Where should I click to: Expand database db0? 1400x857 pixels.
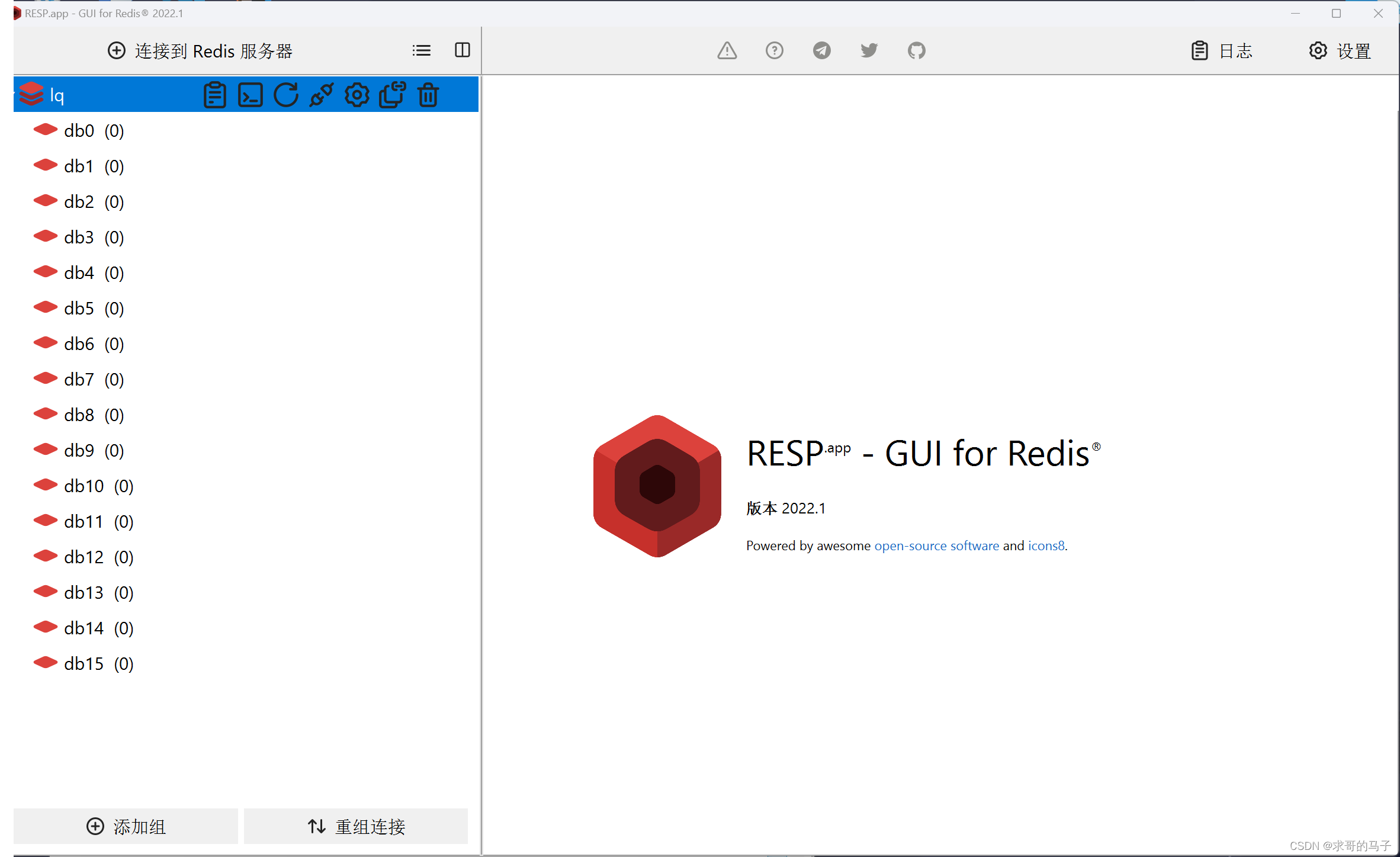(79, 130)
